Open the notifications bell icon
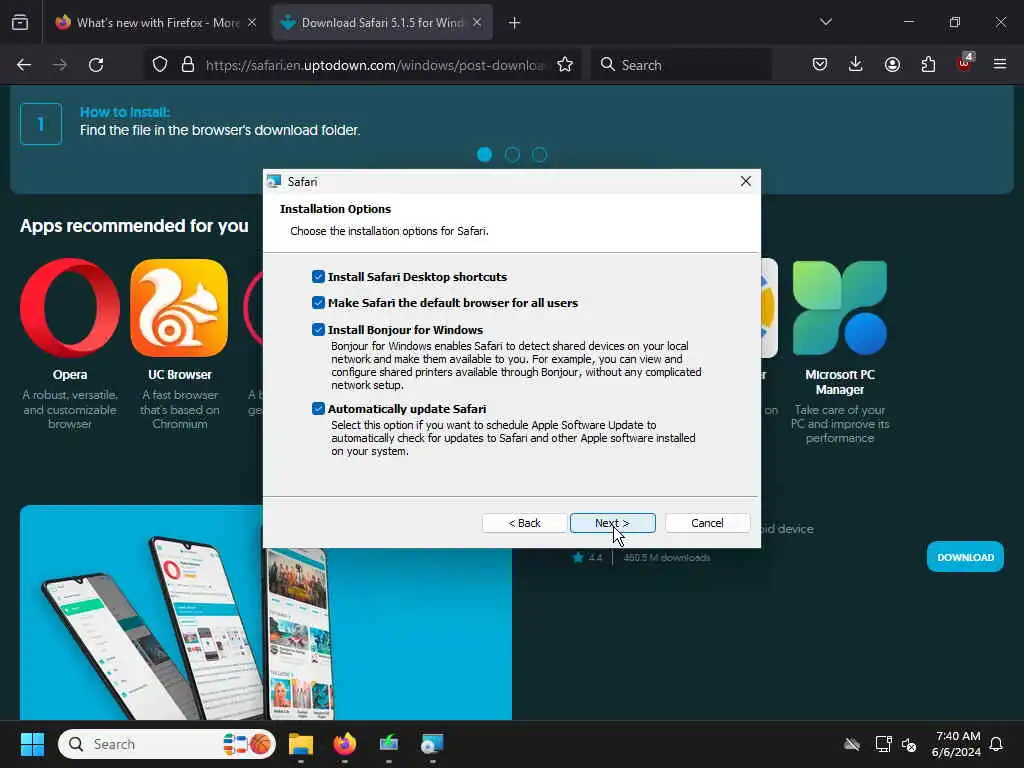Screen dimensions: 1024x768 [x=997, y=744]
